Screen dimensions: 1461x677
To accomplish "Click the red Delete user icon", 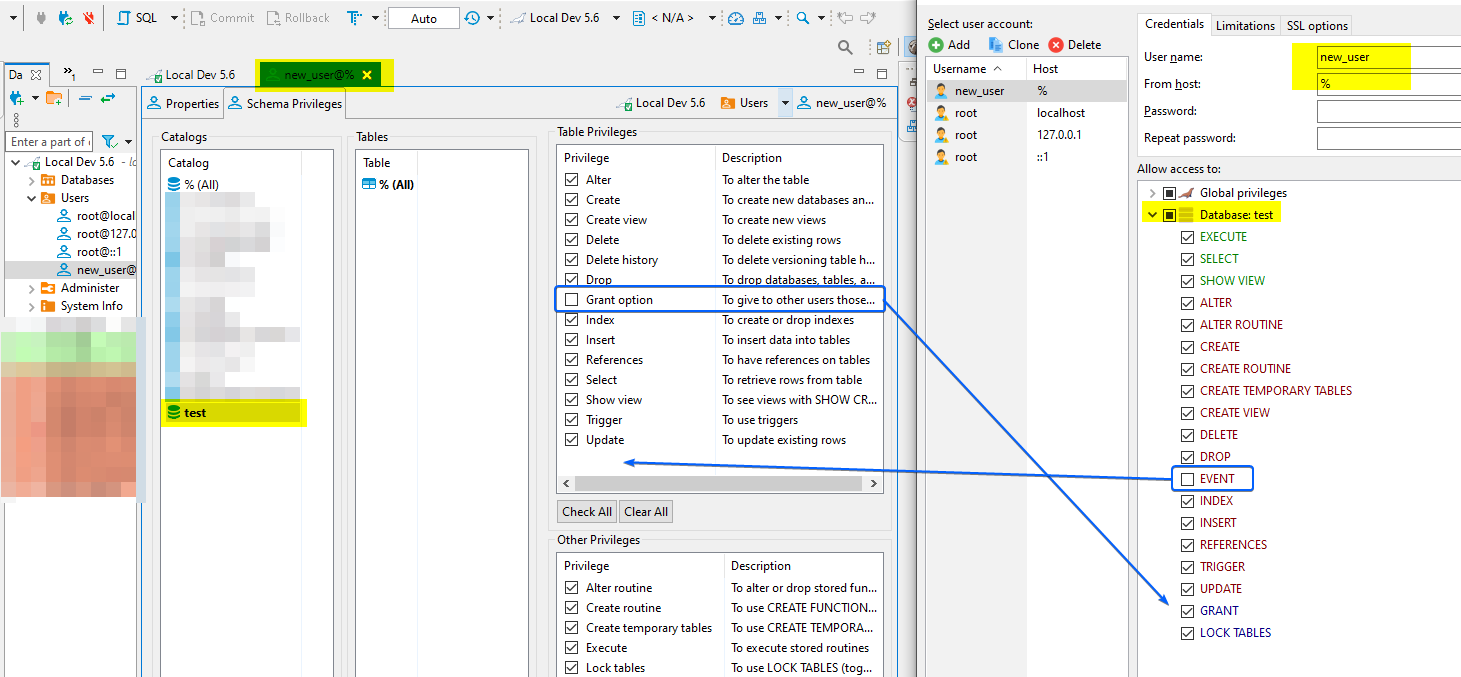I will coord(1056,45).
